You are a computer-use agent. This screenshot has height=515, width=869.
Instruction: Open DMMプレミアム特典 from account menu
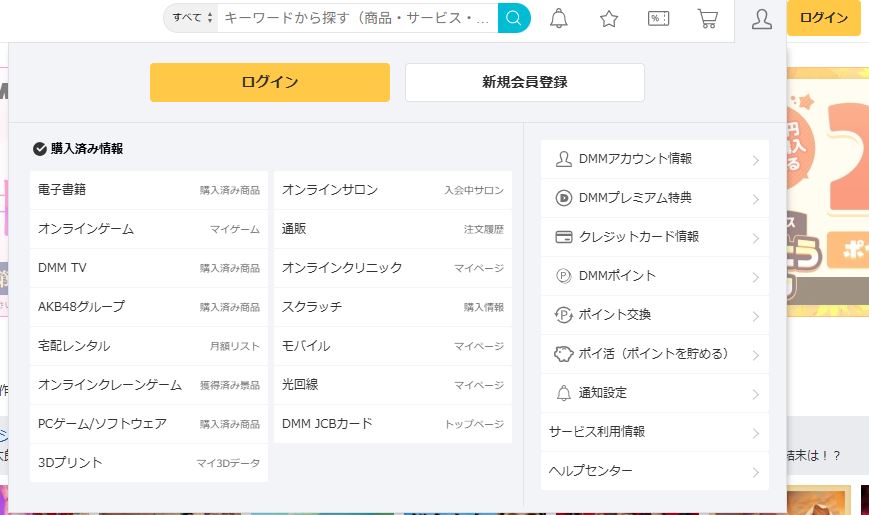(x=654, y=198)
